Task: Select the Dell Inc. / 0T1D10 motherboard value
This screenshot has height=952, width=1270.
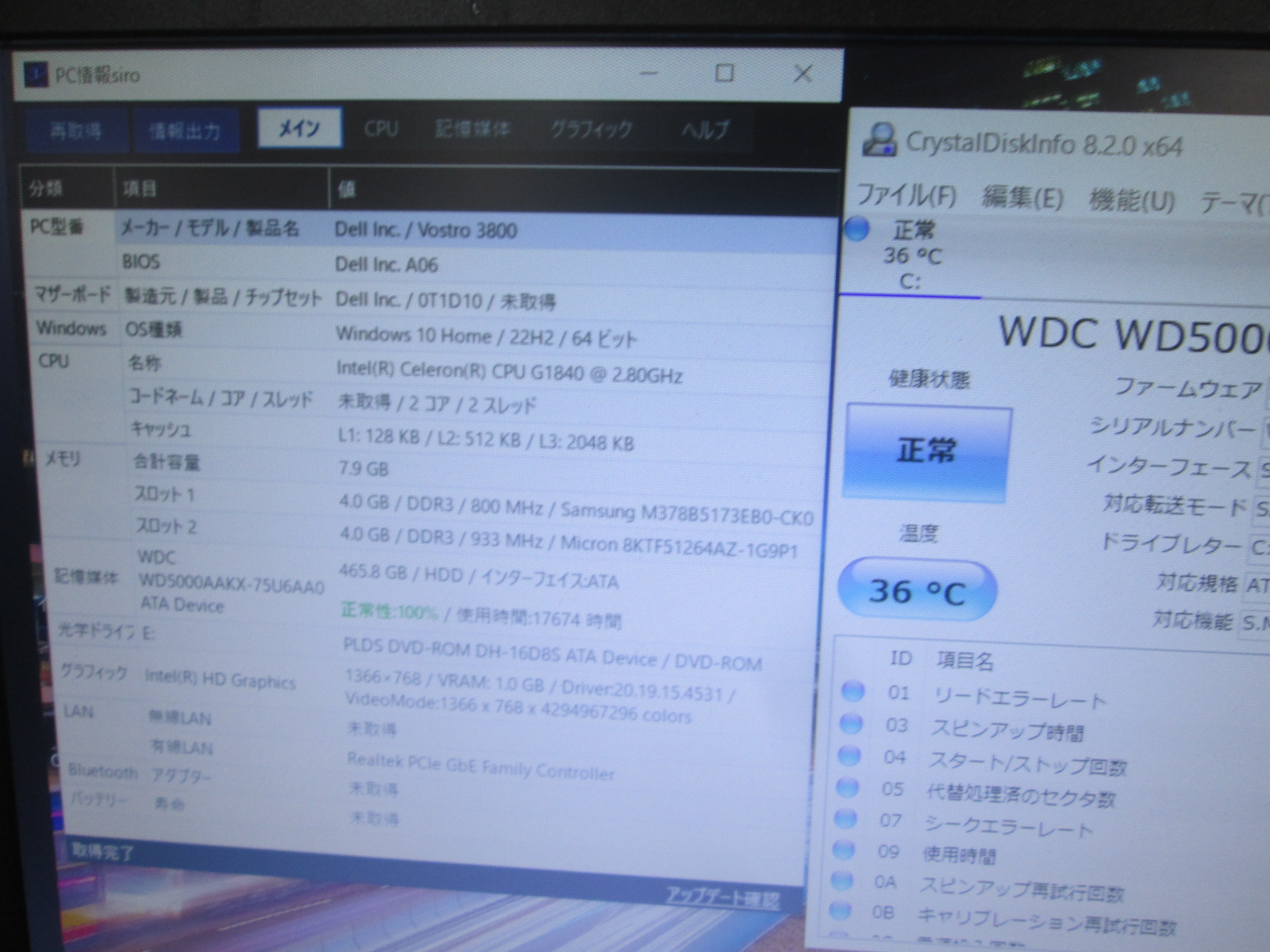Action: pyautogui.click(x=444, y=301)
